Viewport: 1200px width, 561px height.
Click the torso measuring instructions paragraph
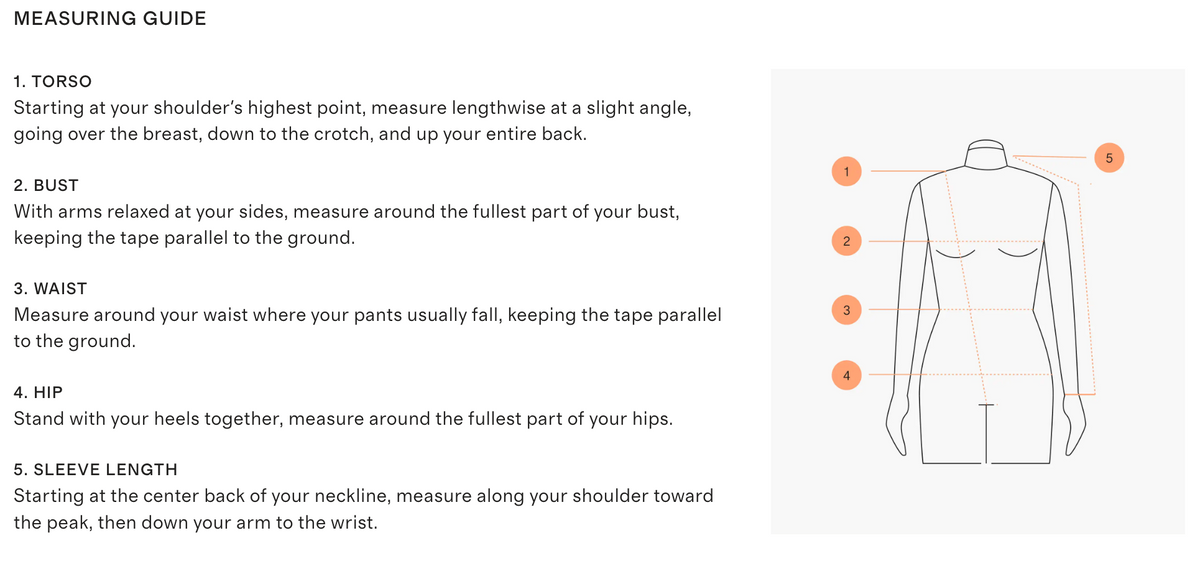point(352,120)
